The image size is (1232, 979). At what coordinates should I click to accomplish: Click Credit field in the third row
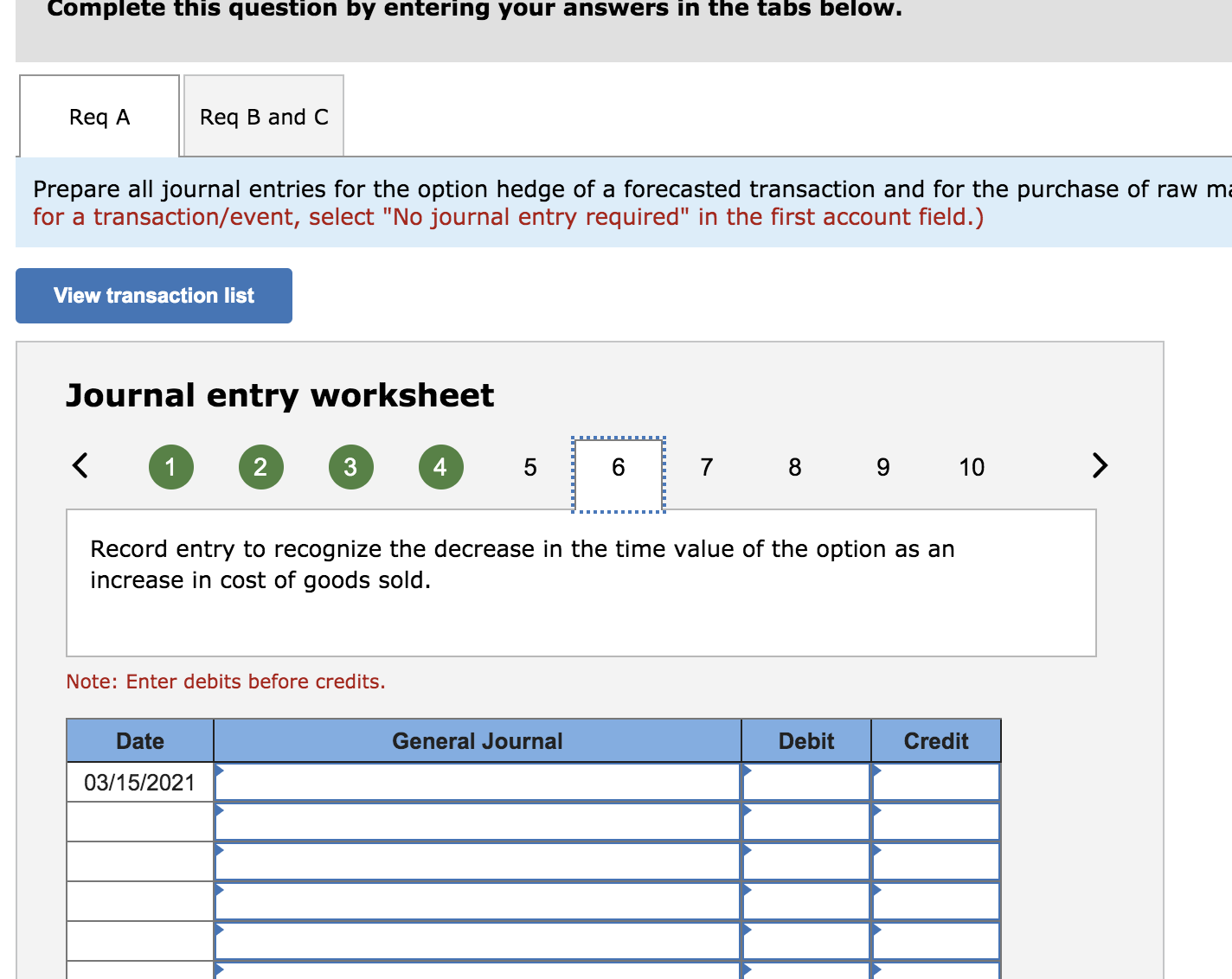click(936, 862)
